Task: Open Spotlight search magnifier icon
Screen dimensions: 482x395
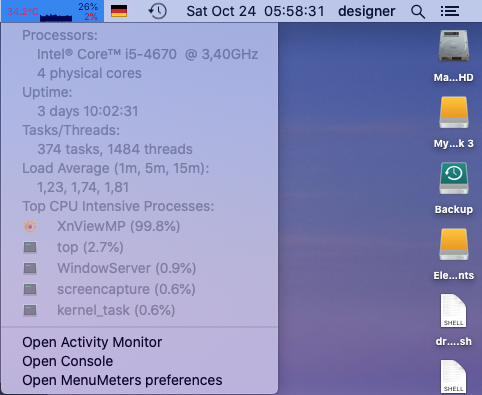Action: 418,12
